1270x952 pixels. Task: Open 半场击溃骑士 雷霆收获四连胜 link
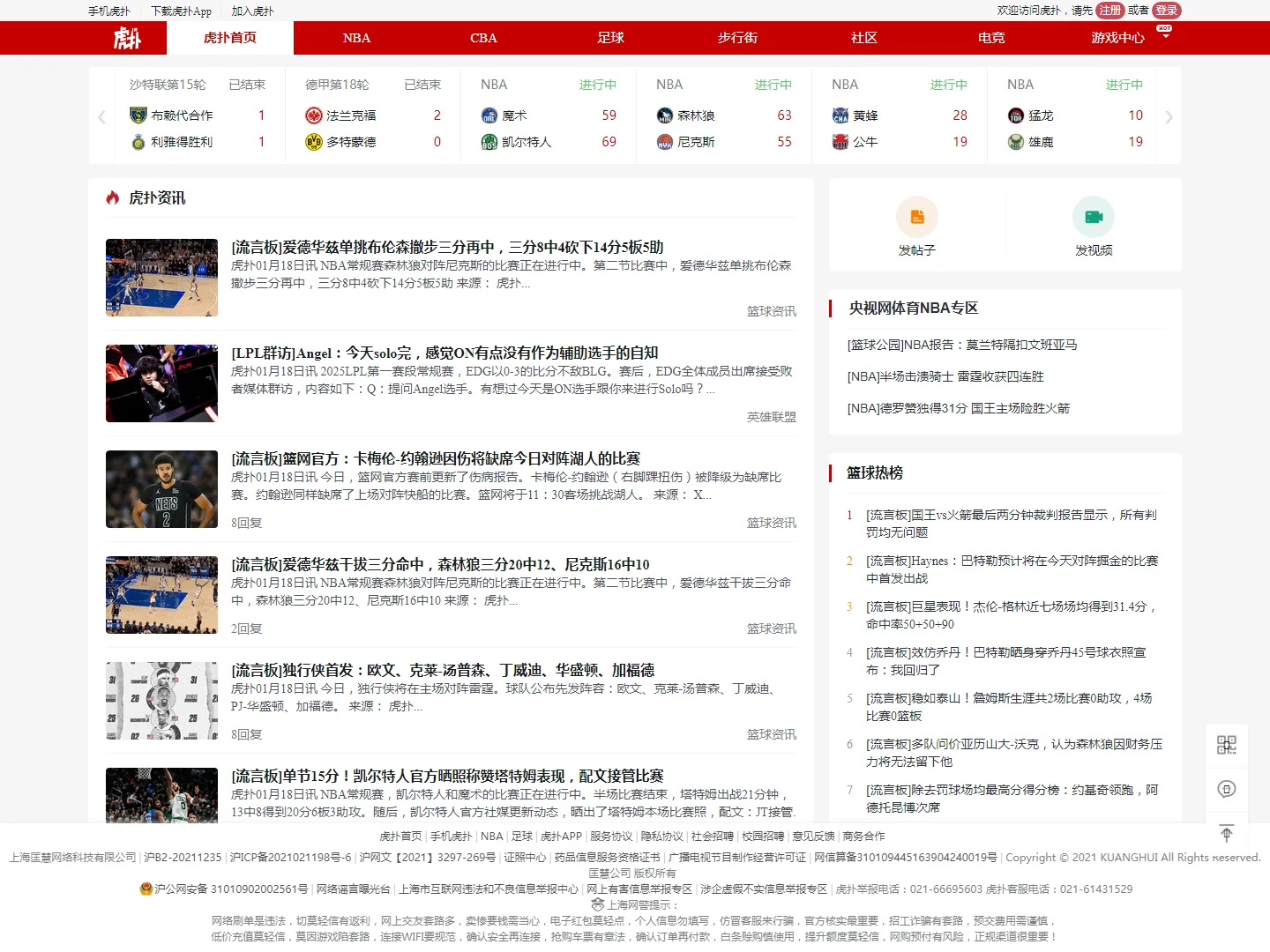[x=945, y=376]
